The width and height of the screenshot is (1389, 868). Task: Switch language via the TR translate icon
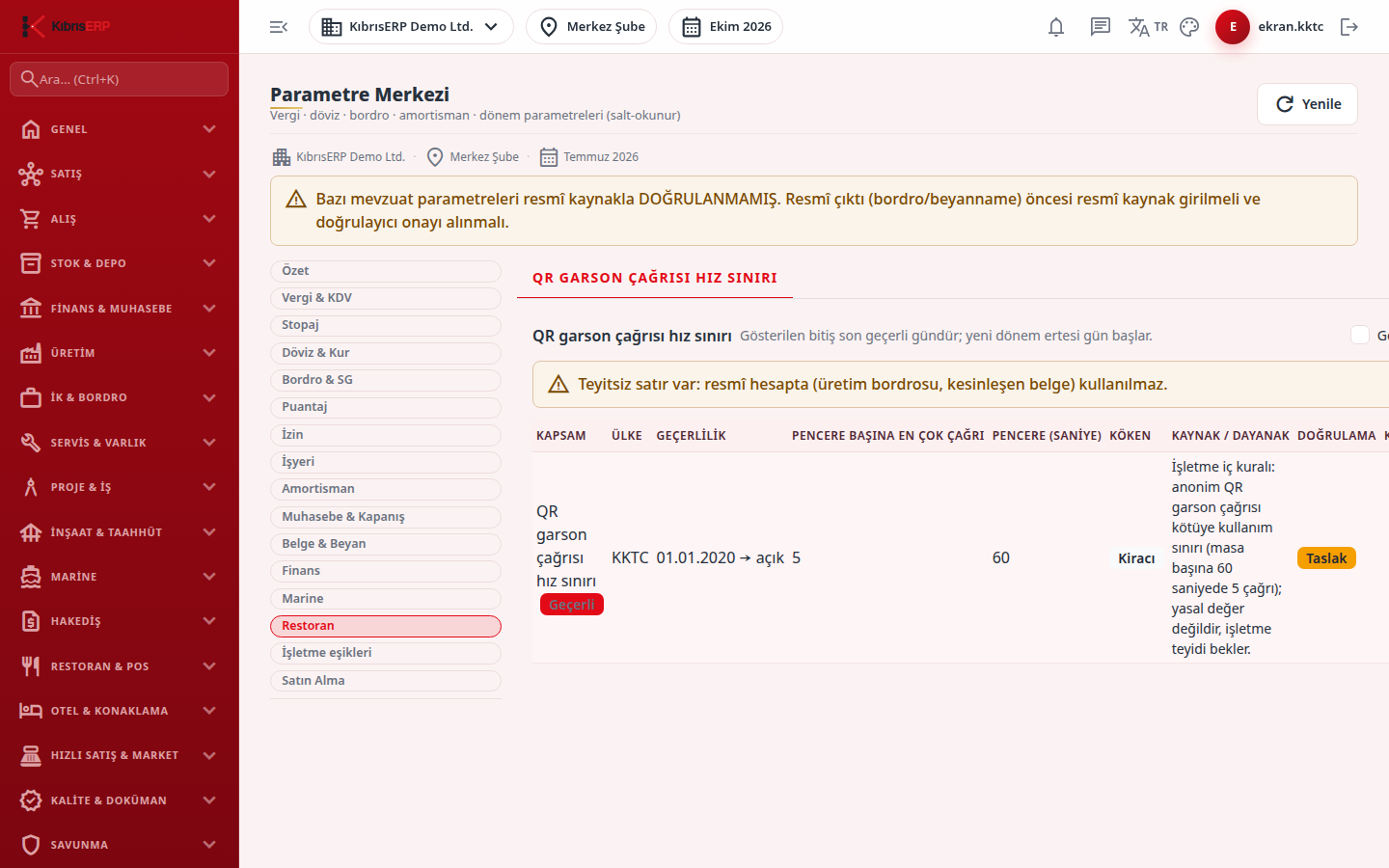pos(1148,27)
